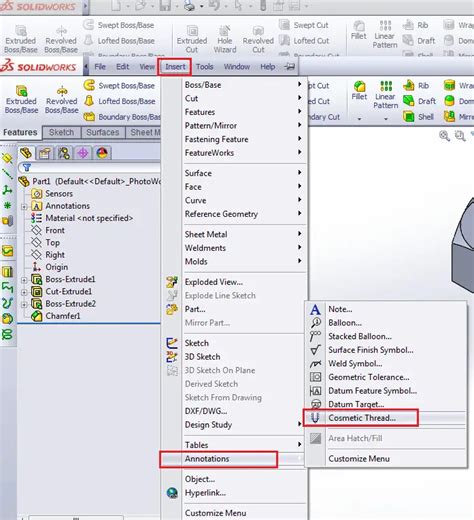Click the Balloon annotation icon

pos(315,323)
